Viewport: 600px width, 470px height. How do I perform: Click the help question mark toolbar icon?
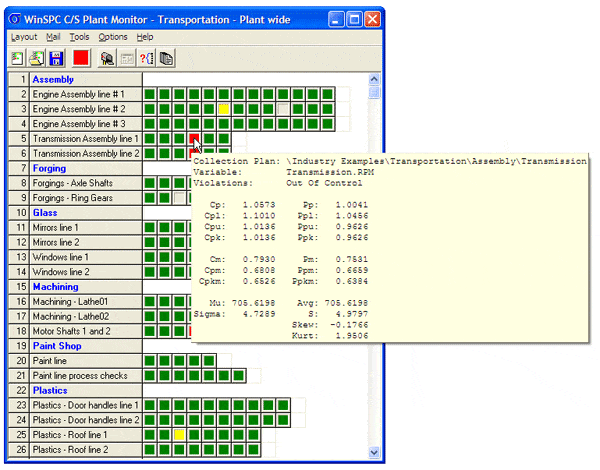coord(146,57)
